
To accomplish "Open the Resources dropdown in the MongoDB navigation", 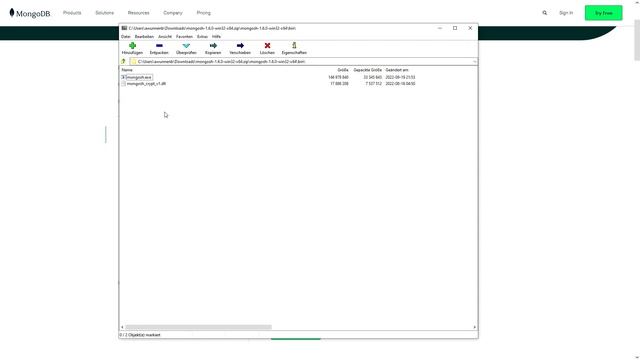I will pos(138,13).
